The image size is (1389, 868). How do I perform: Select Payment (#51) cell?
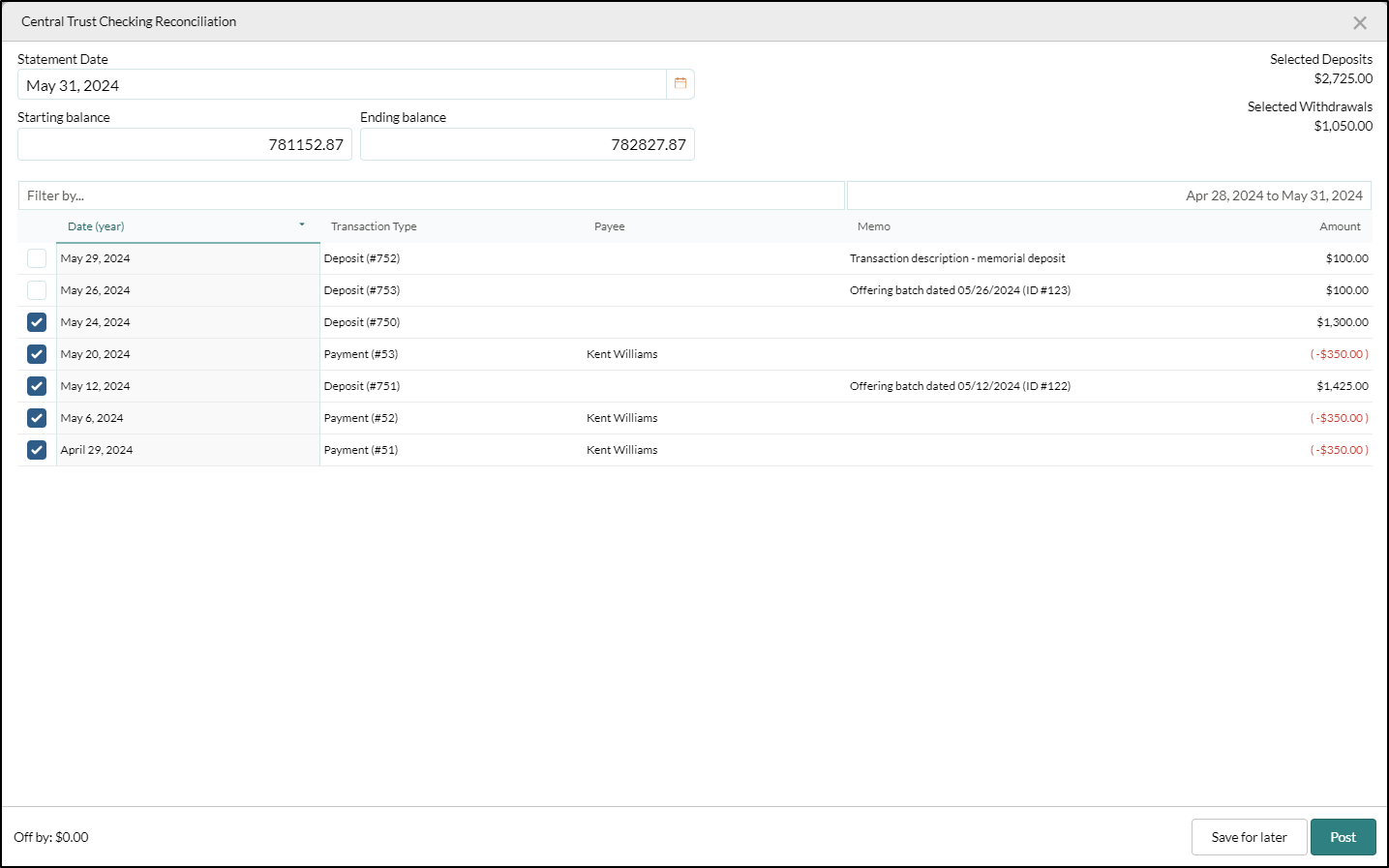pos(361,450)
